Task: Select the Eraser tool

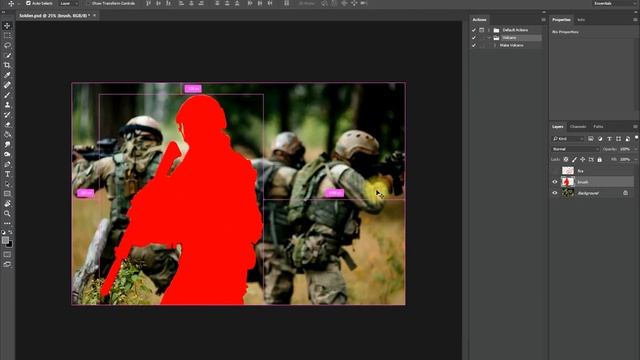Action: [x=7, y=124]
